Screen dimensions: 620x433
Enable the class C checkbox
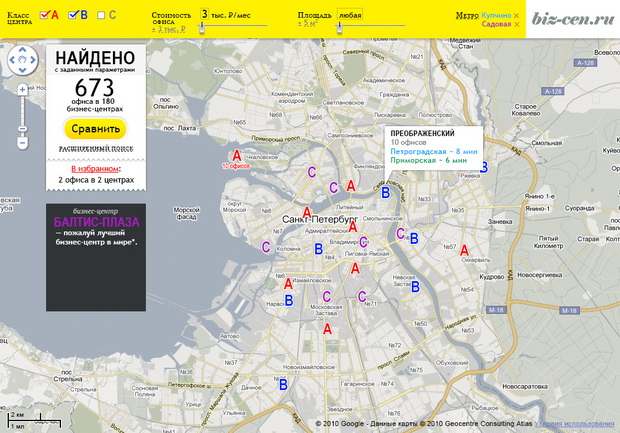click(101, 15)
